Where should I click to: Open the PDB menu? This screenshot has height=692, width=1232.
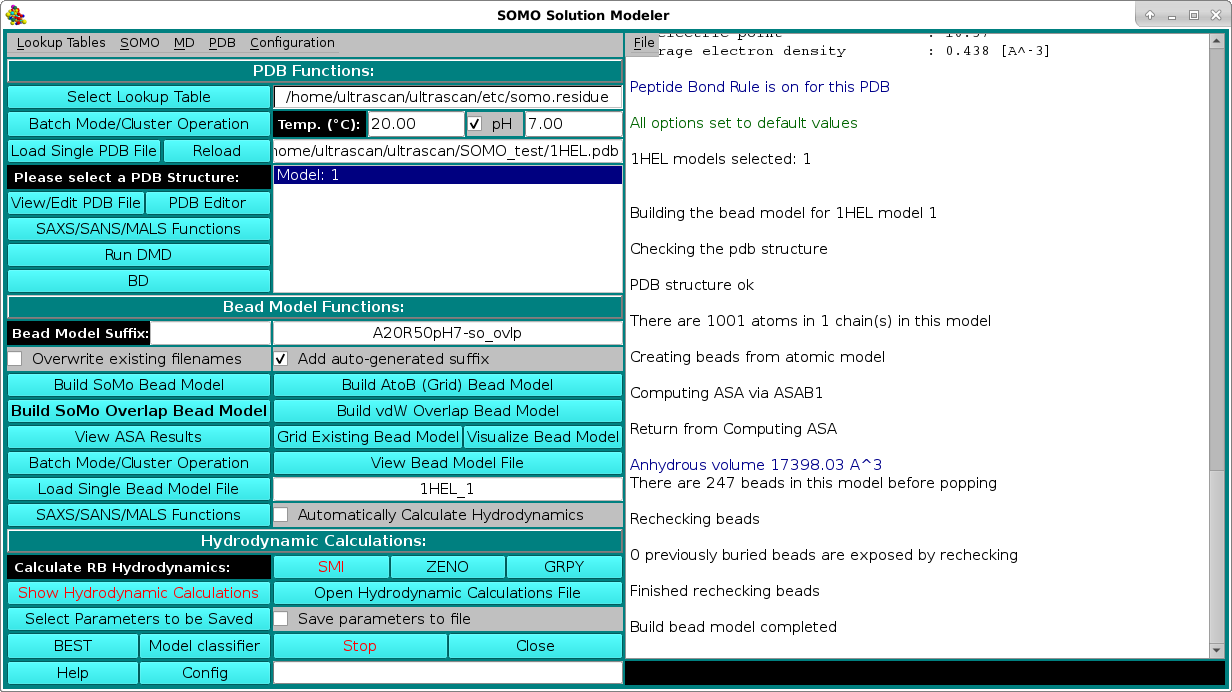click(222, 43)
